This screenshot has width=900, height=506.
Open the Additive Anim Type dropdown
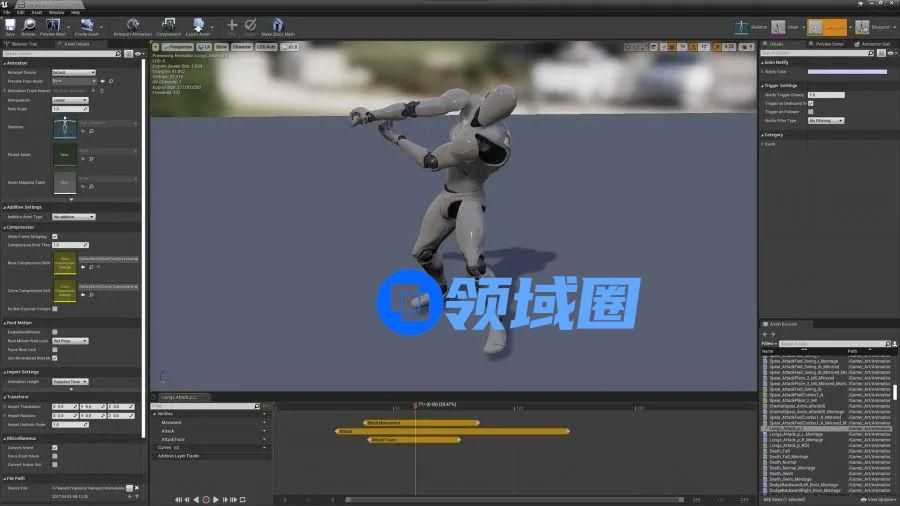[x=74, y=216]
